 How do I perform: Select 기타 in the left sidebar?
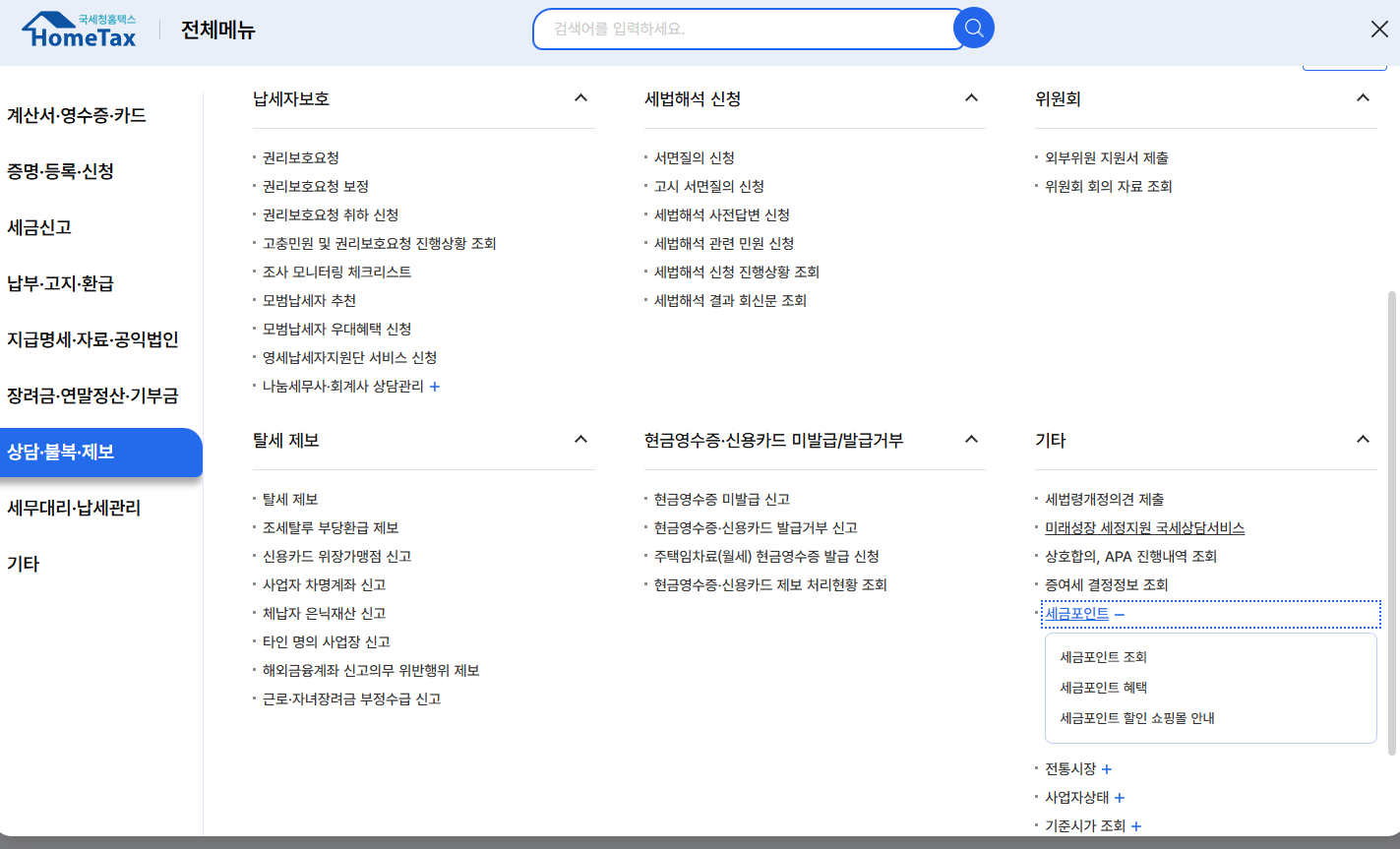[23, 564]
